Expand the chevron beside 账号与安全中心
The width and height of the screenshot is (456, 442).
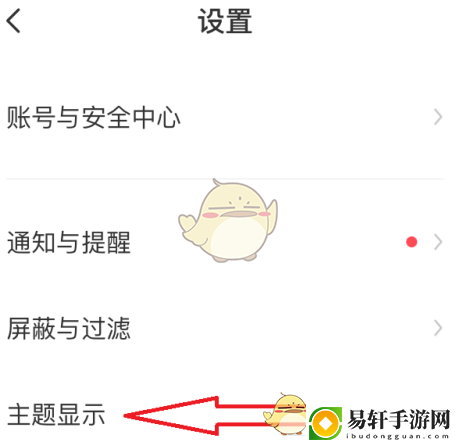pos(438,117)
